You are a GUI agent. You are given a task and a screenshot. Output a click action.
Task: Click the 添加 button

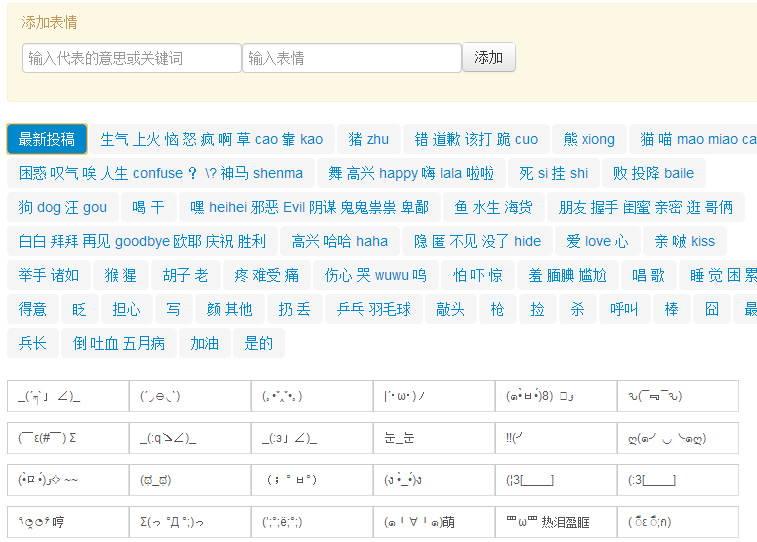click(x=489, y=57)
